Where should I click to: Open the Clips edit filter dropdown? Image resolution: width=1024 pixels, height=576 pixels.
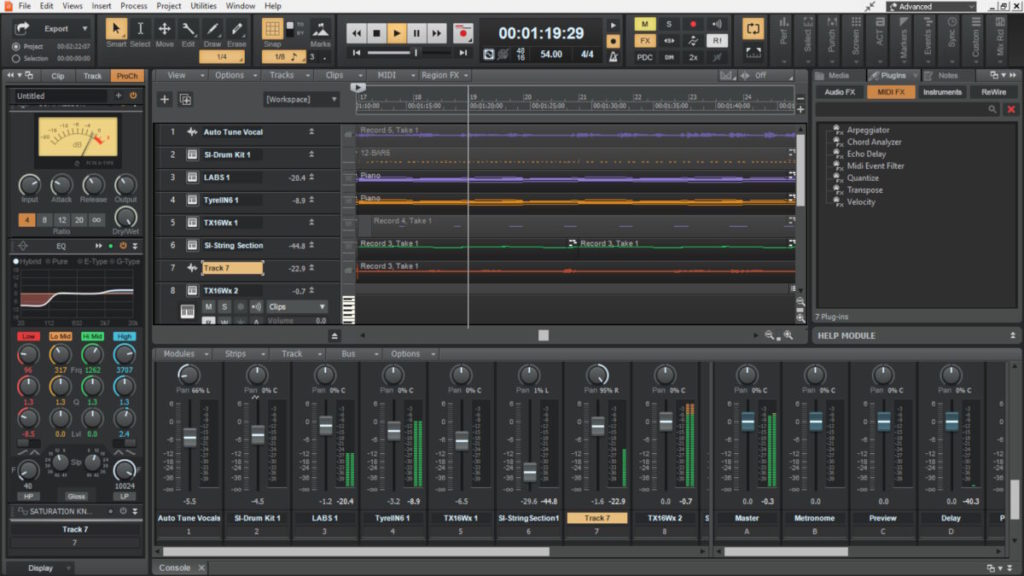(297, 306)
